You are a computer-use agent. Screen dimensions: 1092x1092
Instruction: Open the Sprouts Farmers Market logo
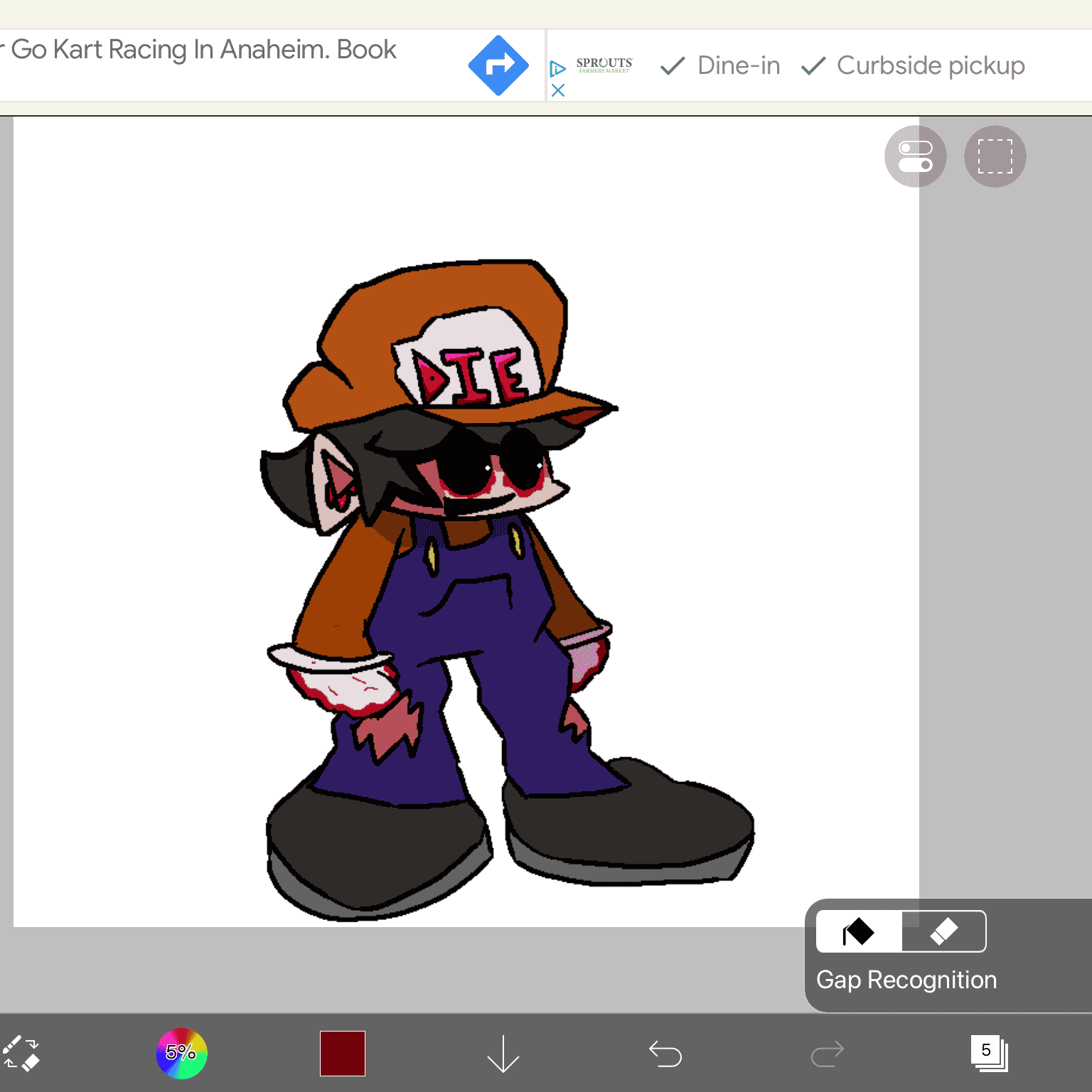tap(604, 65)
